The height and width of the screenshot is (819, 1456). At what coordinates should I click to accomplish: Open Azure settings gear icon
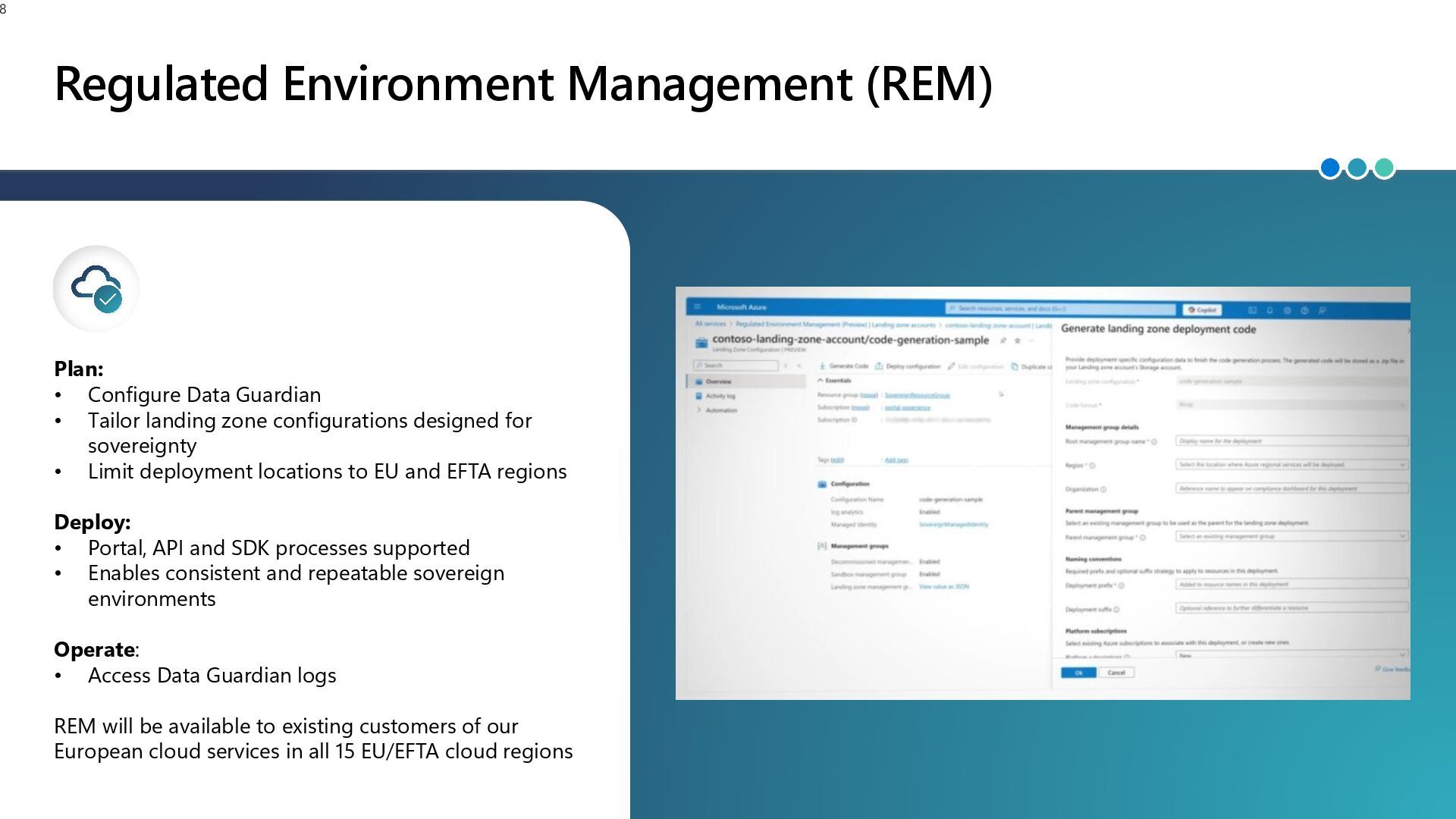(1287, 310)
